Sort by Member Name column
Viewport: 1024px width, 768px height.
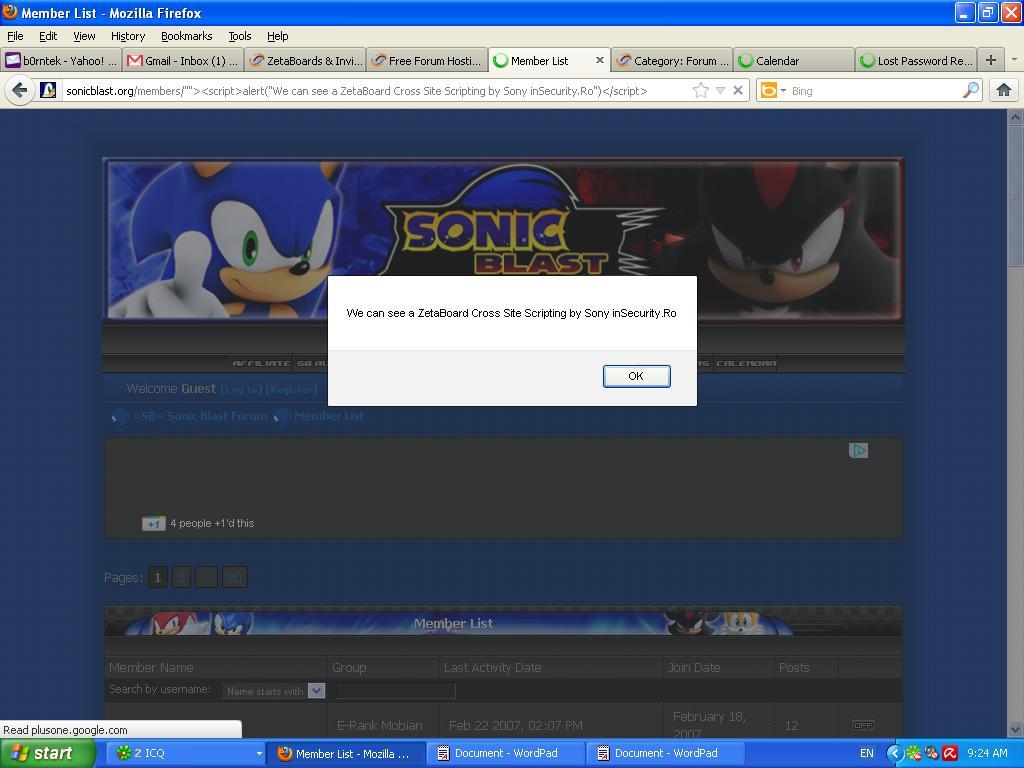click(x=151, y=667)
